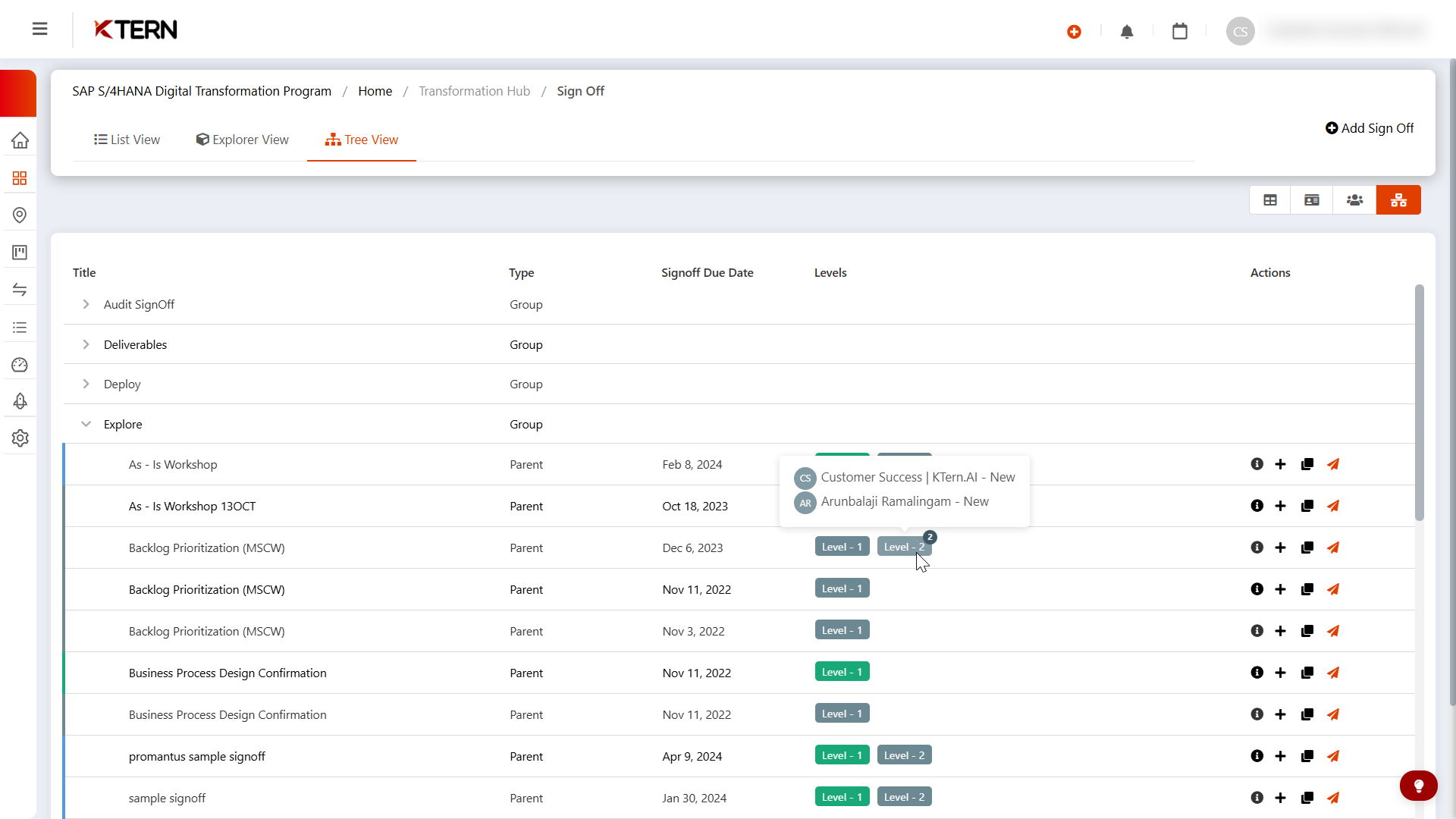Open Transformation Hub breadcrumb link
The width and height of the screenshot is (1456, 819).
[x=475, y=91]
